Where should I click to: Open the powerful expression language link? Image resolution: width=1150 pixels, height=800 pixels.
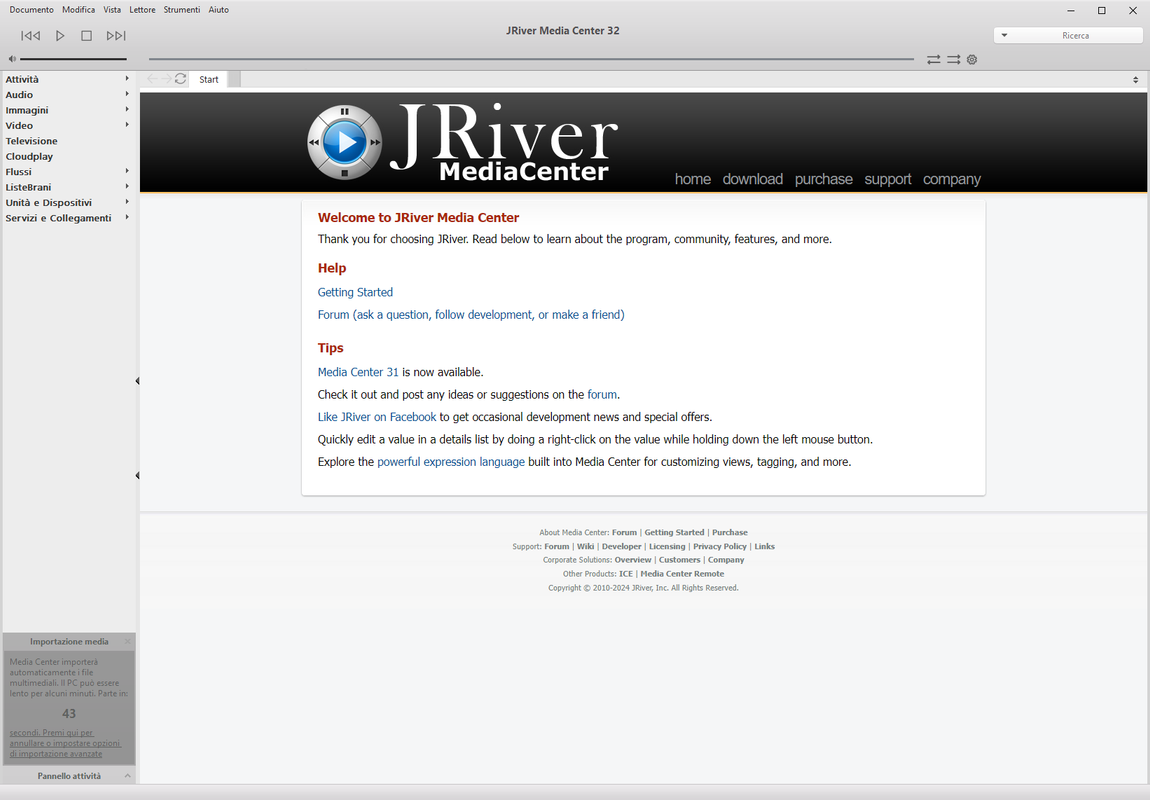(451, 462)
